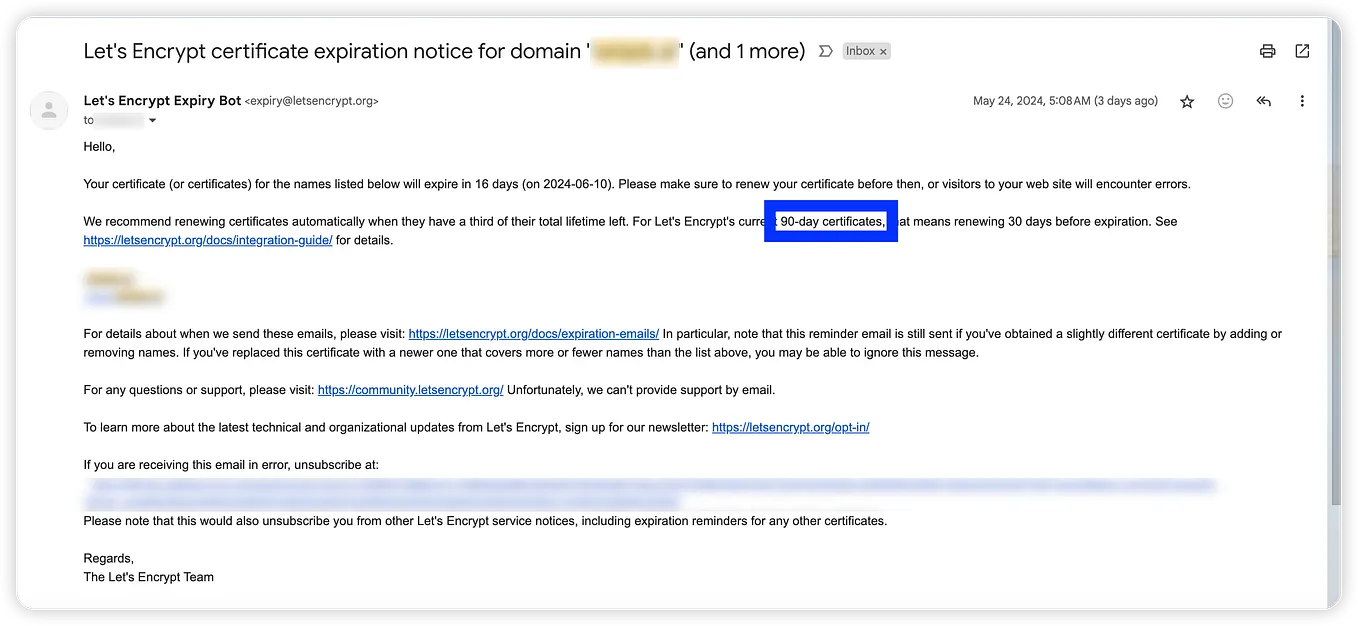The width and height of the screenshot is (1358, 626).
Task: Print this email
Action: 1267,50
